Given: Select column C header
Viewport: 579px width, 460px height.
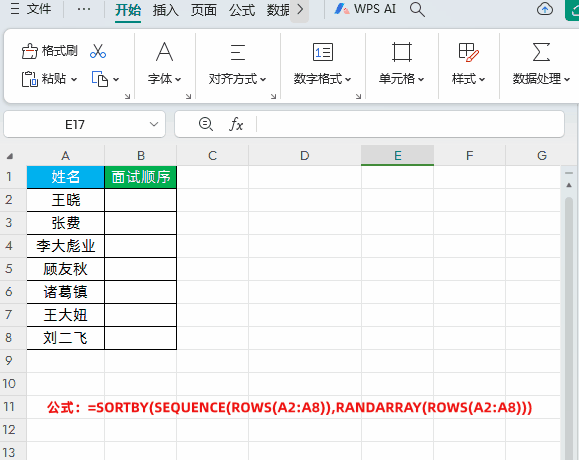Looking at the screenshot, I should (x=212, y=155).
